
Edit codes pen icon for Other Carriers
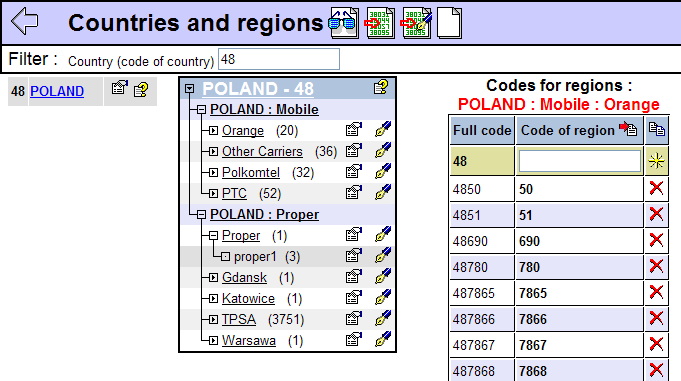pyautogui.click(x=383, y=150)
